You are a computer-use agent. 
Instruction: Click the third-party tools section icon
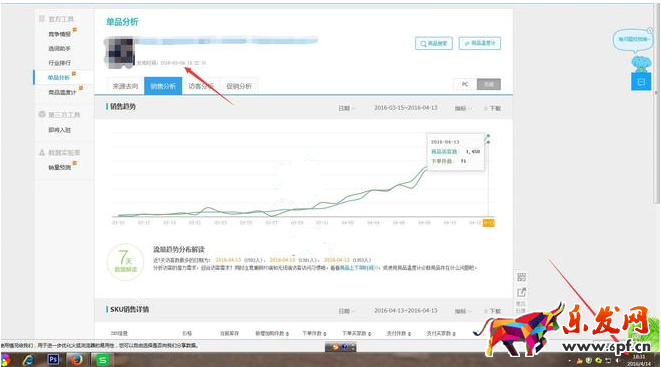42,114
